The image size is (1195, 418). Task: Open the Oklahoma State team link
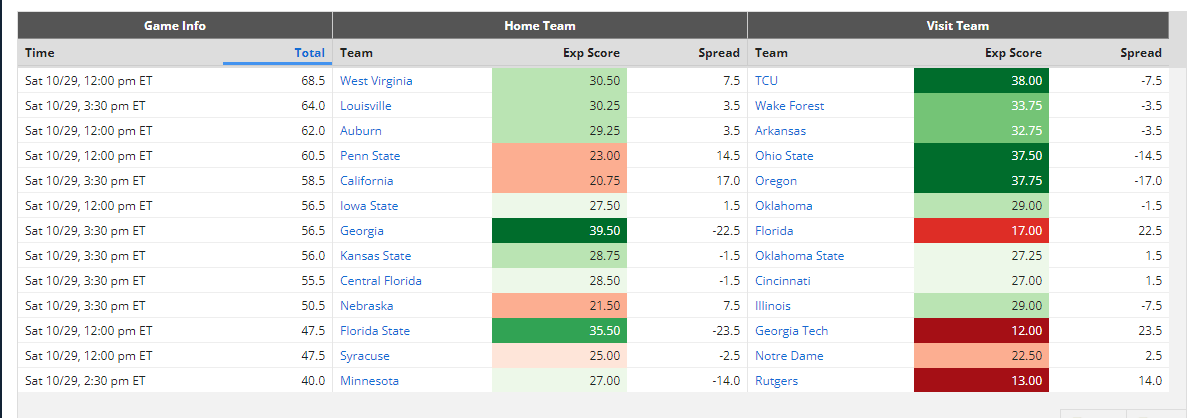799,256
